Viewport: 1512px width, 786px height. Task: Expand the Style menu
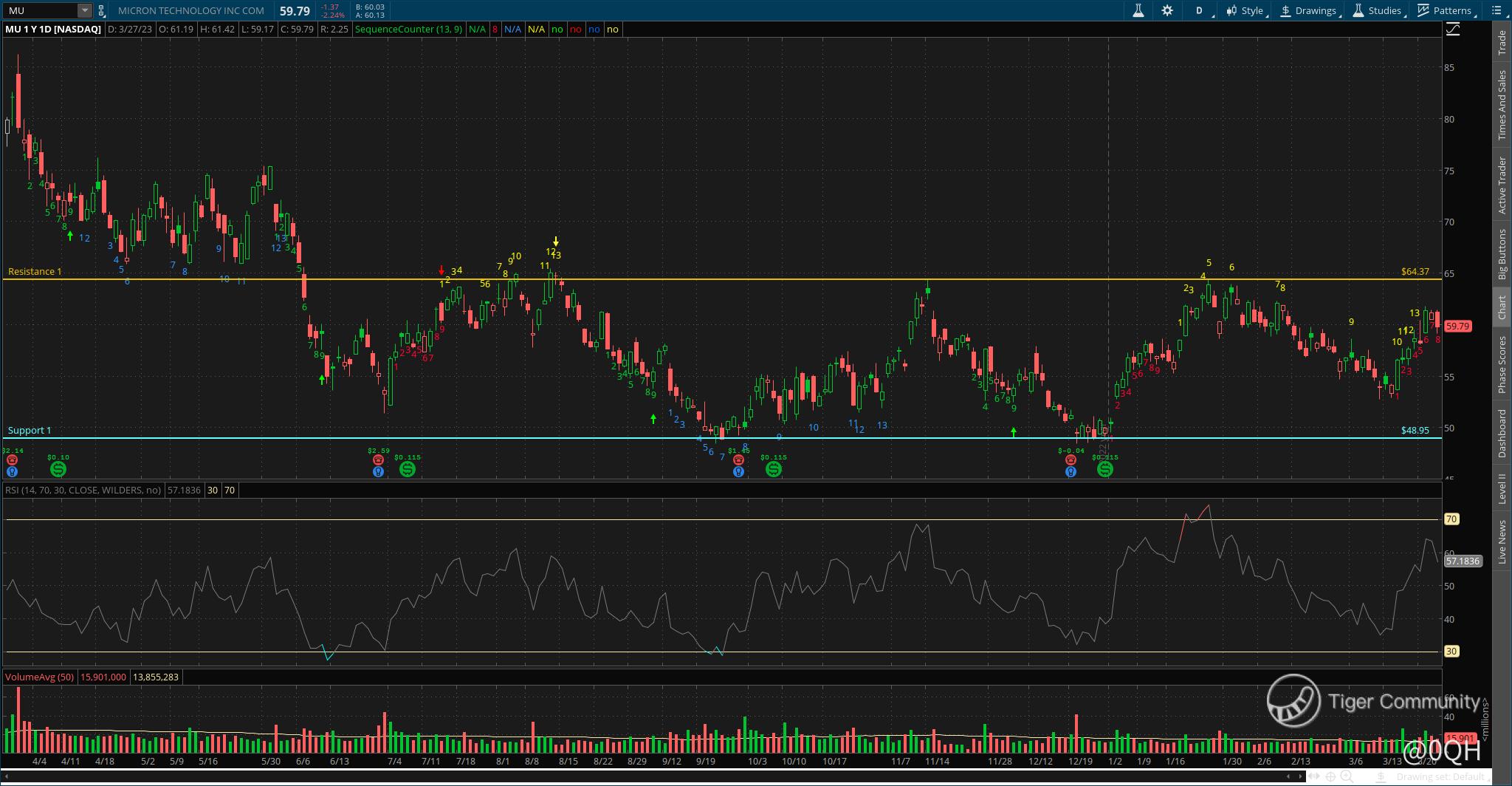1245,10
